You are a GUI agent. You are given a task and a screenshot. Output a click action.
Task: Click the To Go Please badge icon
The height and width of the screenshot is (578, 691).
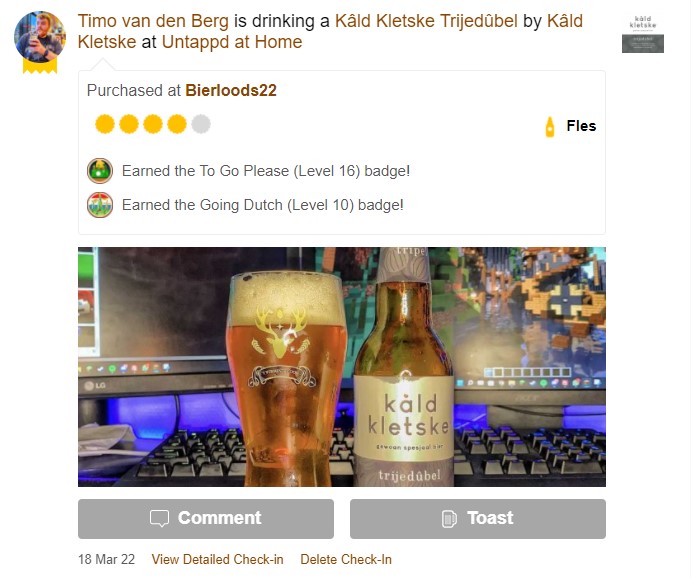coord(100,171)
